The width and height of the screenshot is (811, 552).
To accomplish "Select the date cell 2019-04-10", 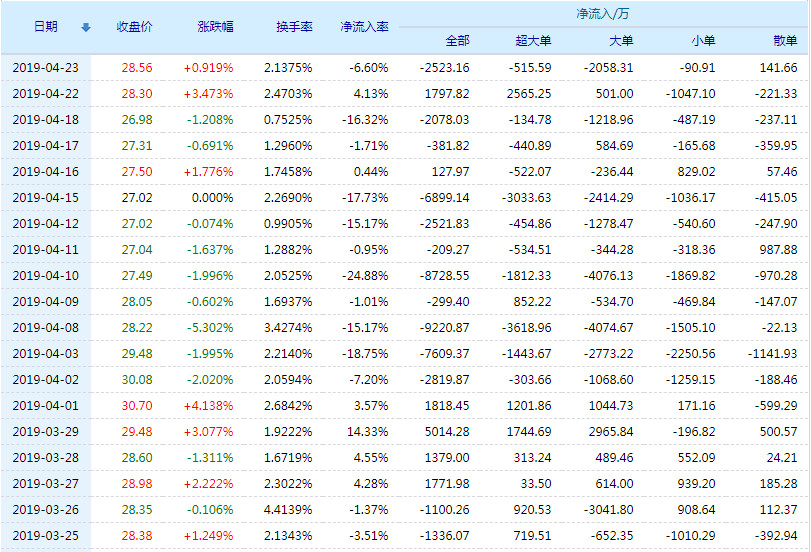I will [46, 276].
